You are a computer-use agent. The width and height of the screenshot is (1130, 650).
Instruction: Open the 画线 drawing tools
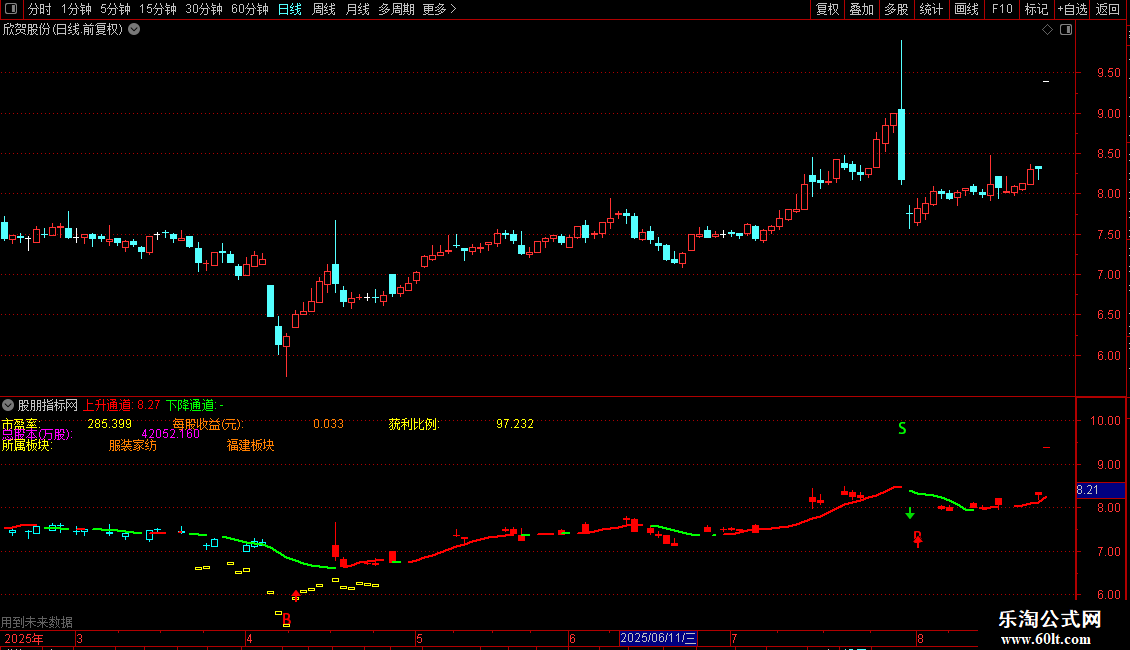966,9
